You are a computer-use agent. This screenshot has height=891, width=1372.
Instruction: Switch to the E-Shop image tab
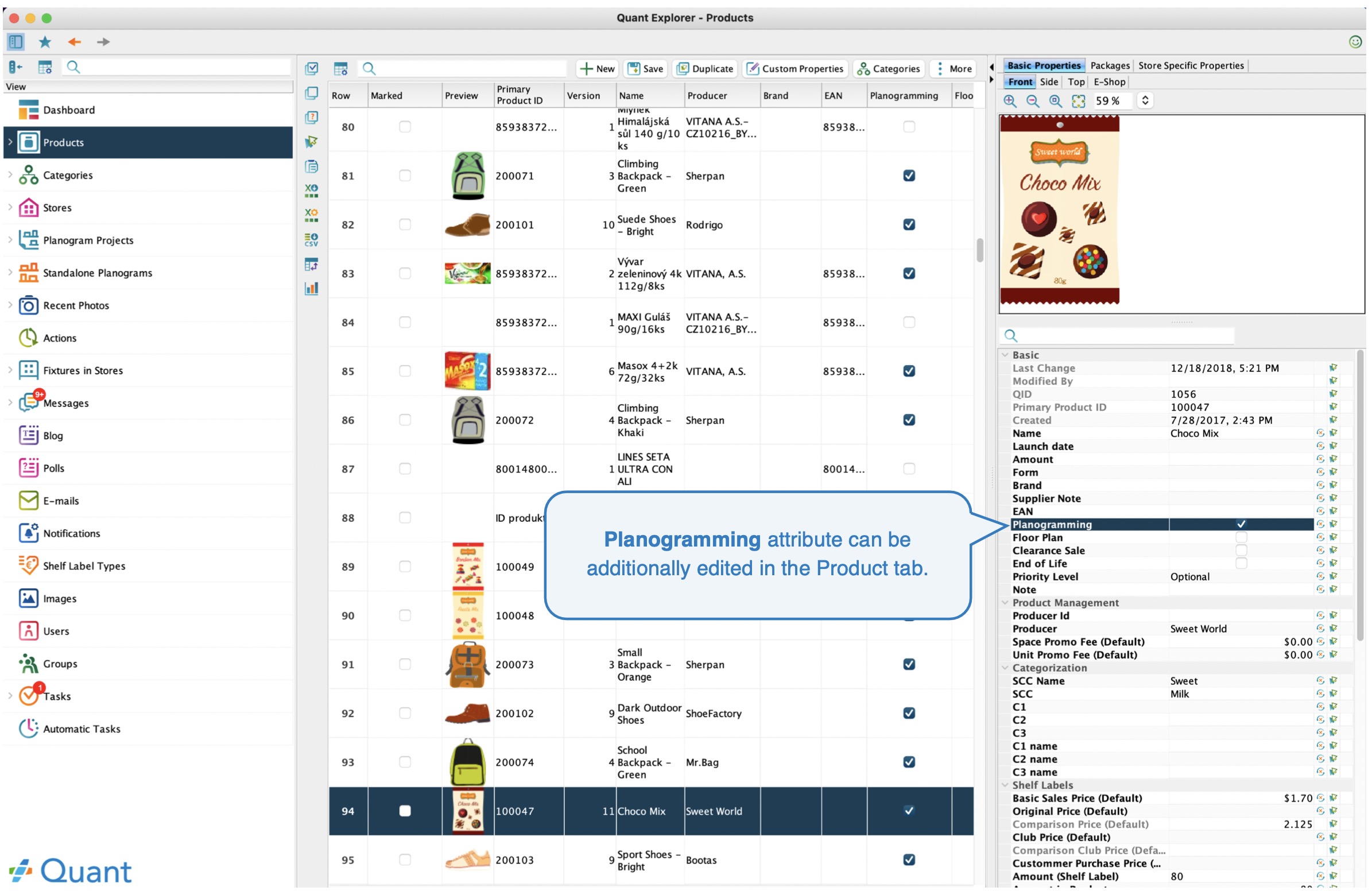click(x=1109, y=82)
